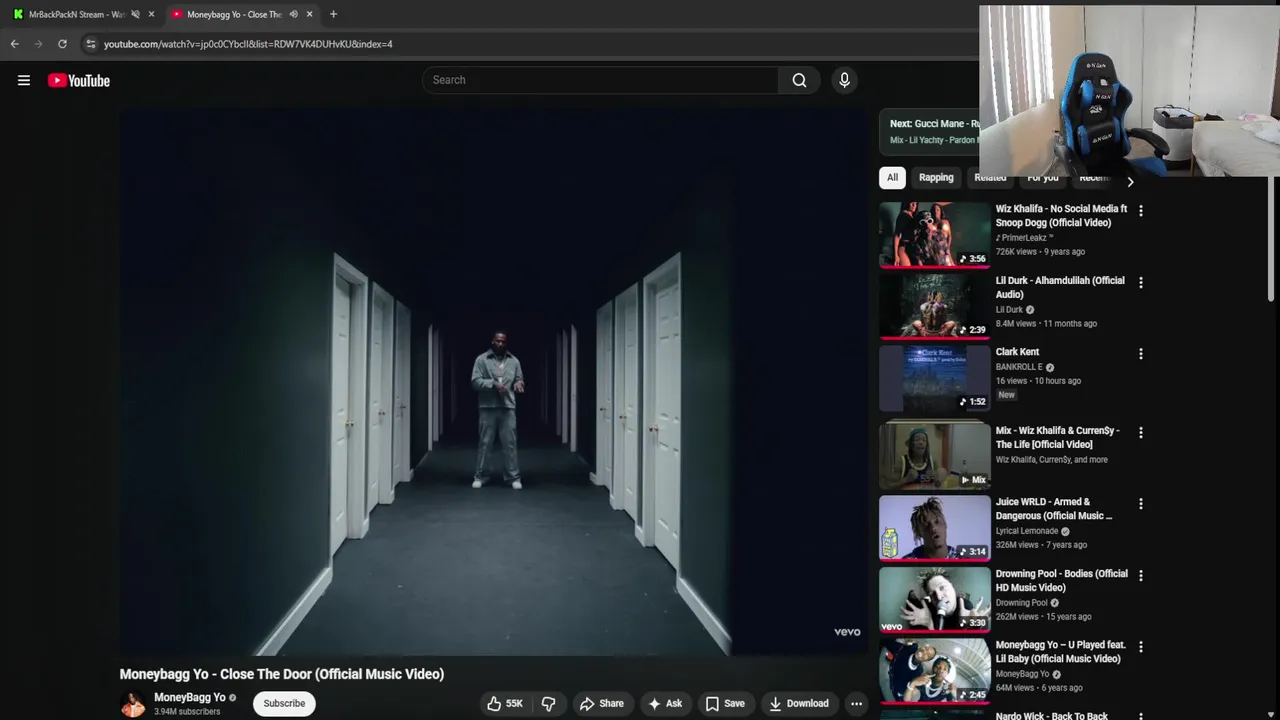Open more actions ellipsis below video
The height and width of the screenshot is (720, 1280).
(856, 704)
